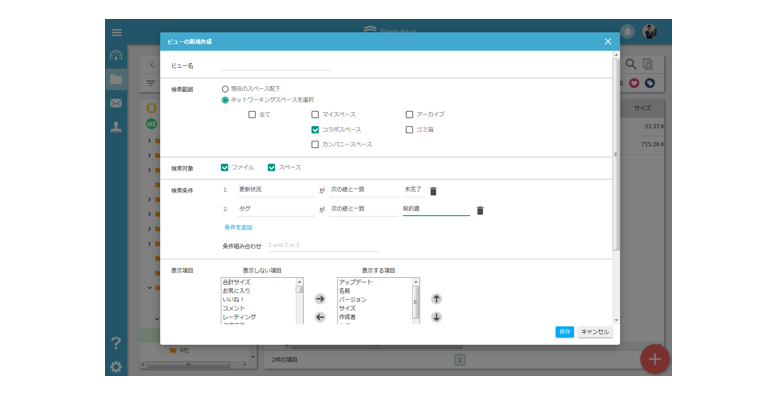
Task: Select アップデート in displayed items list
Action: (x=355, y=282)
